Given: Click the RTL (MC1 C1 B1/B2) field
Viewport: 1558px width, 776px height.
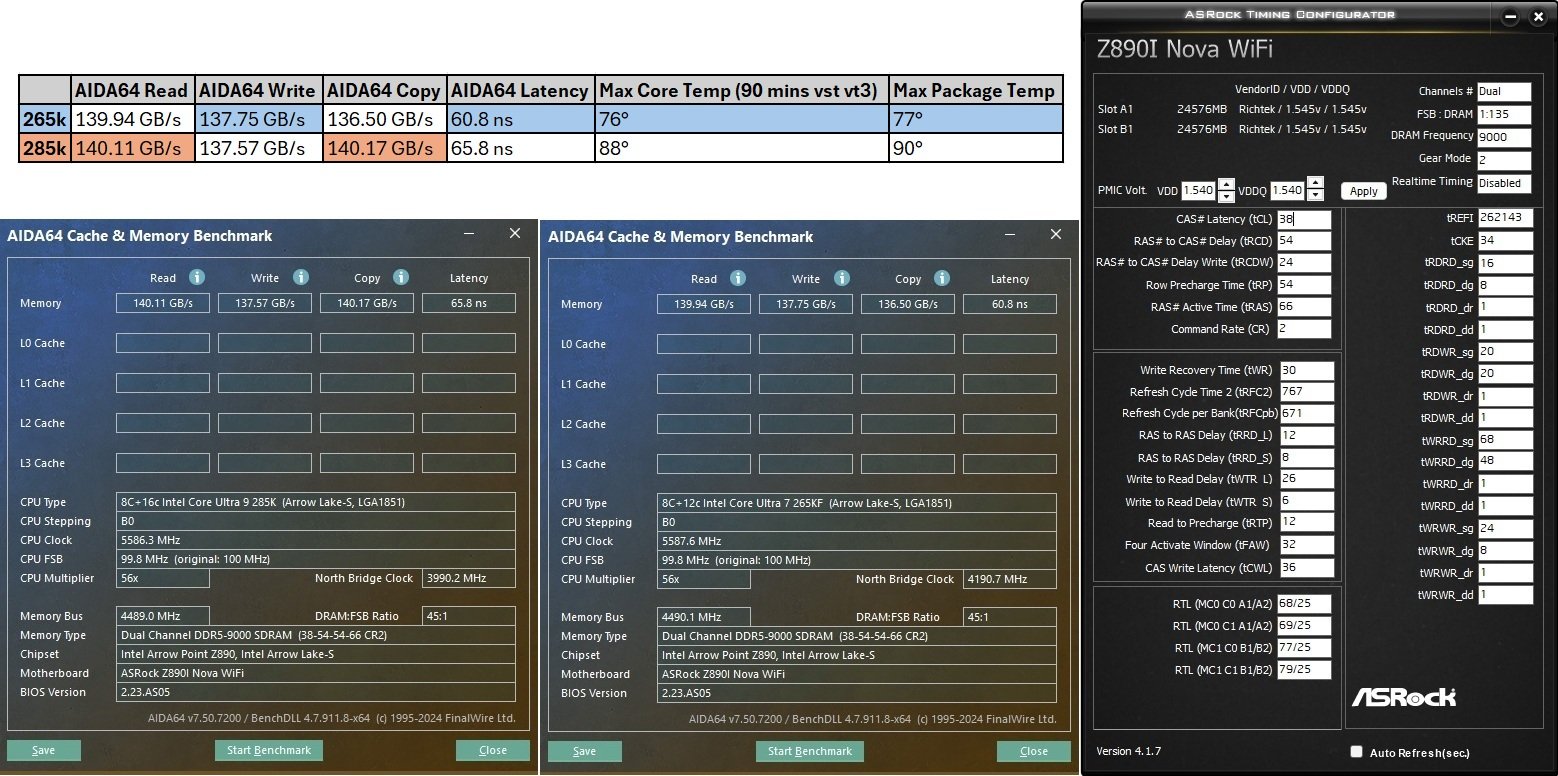Looking at the screenshot, I should [1304, 670].
